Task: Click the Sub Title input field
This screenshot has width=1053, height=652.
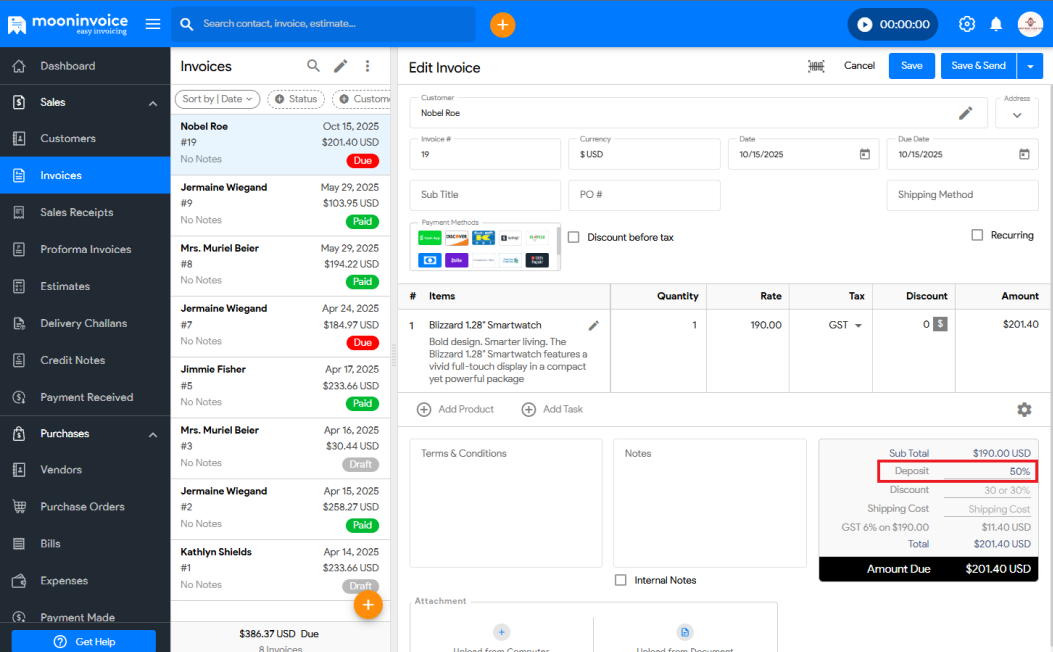Action: (x=485, y=195)
